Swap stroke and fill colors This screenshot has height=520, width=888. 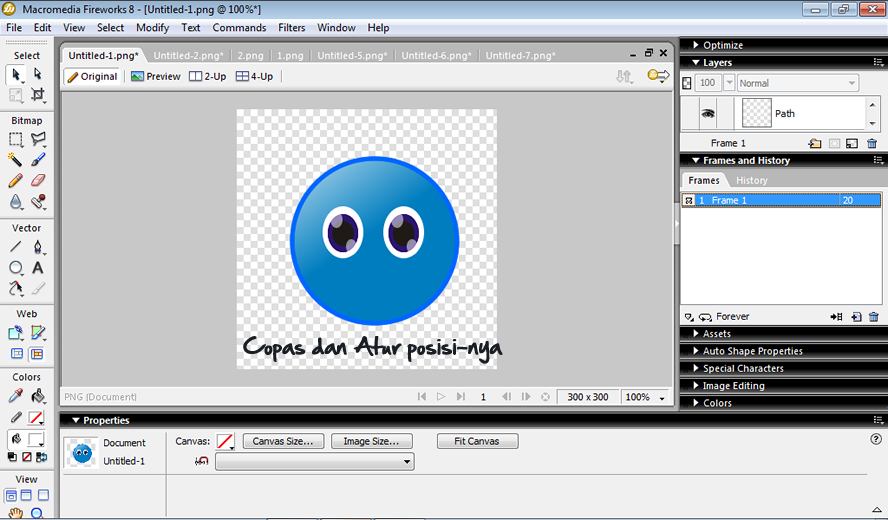[x=41, y=457]
